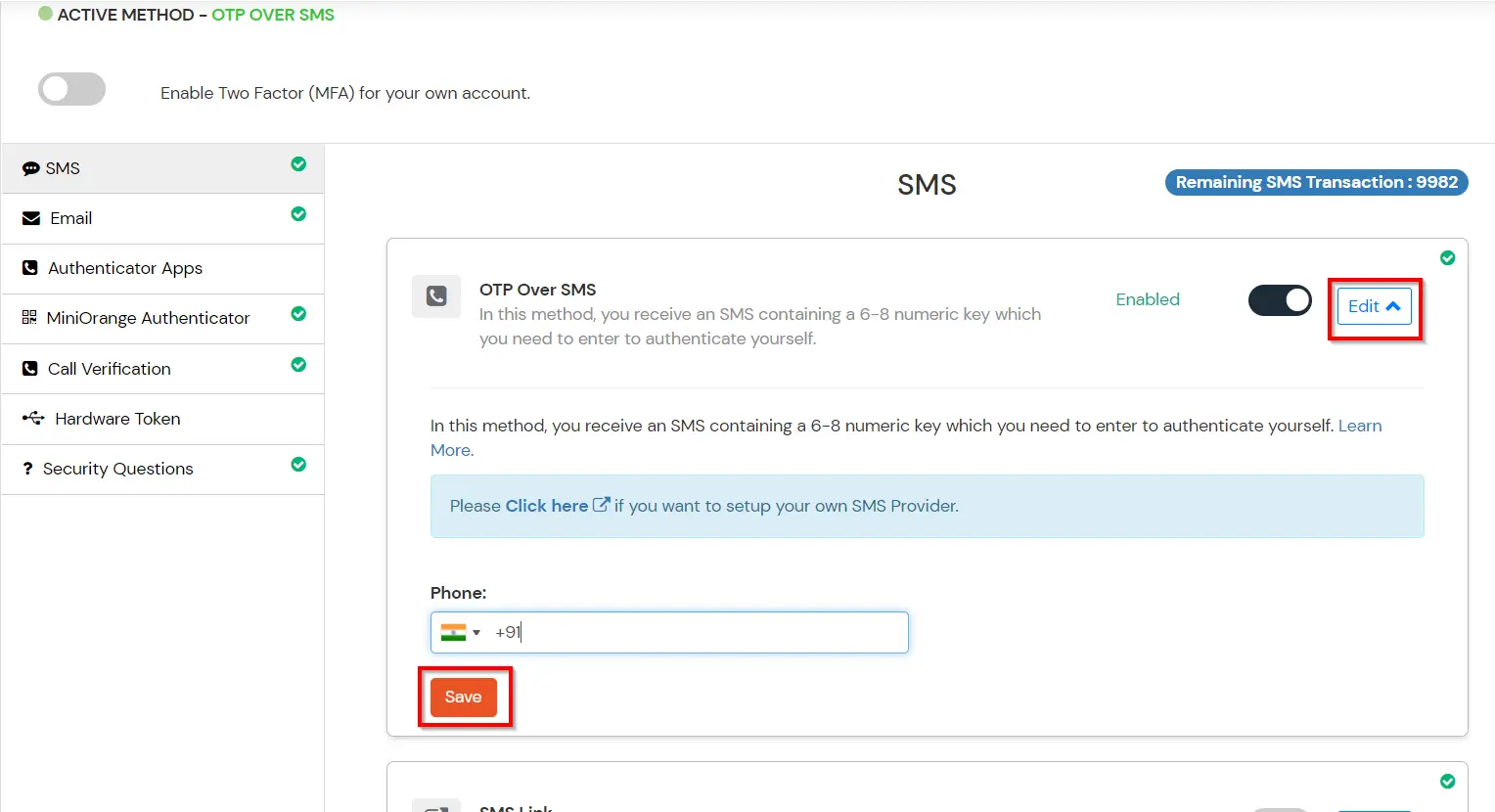Open the Email tab in sidebar
The image size is (1495, 812).
(162, 218)
